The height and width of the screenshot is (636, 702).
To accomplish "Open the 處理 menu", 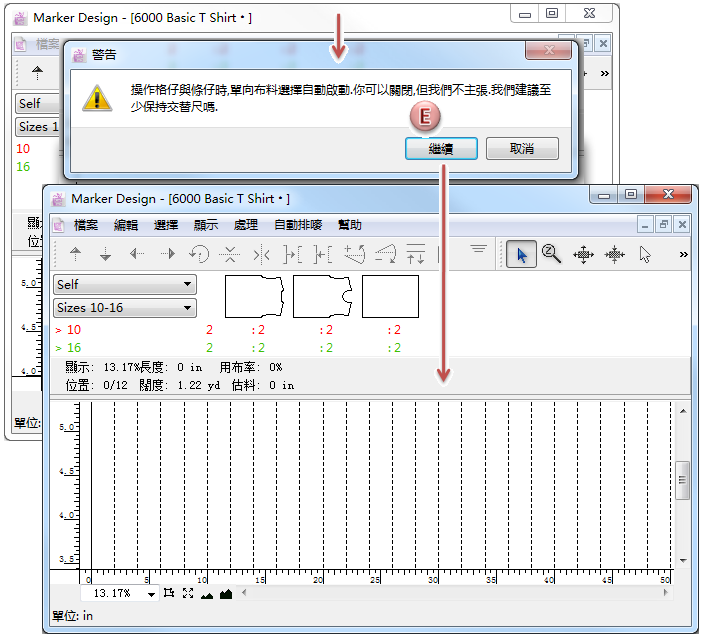I will [x=246, y=225].
